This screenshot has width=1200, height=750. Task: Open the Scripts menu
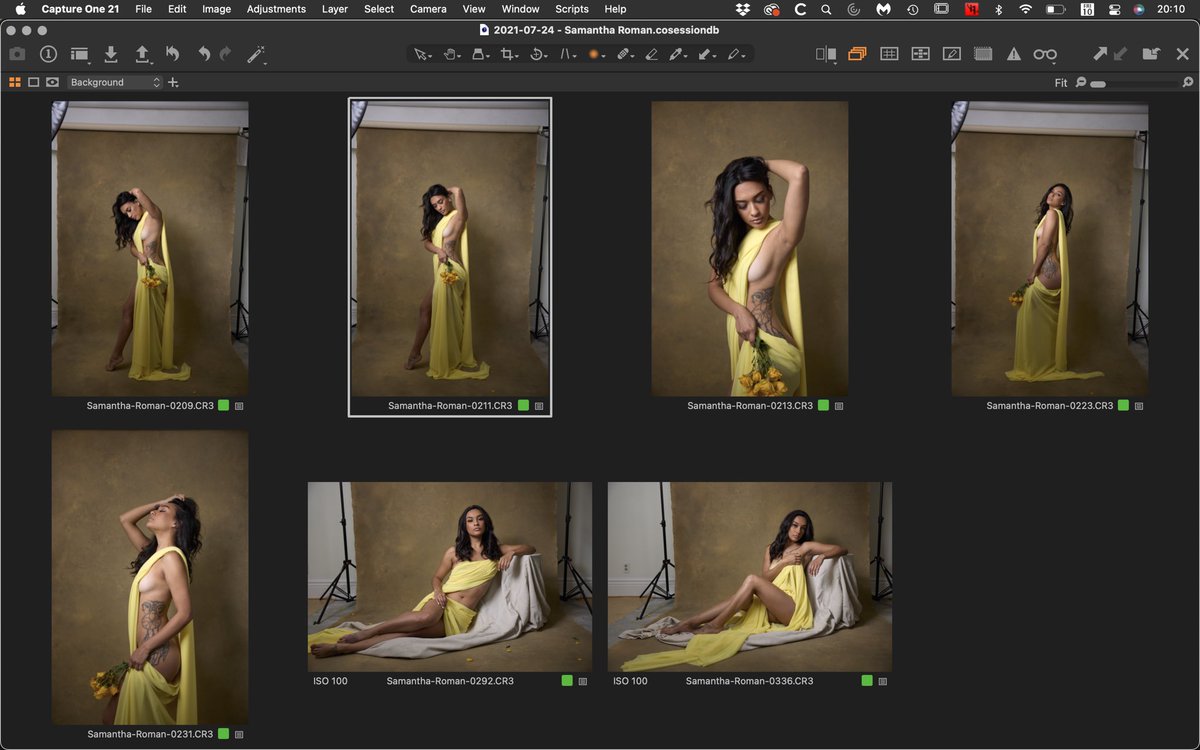572,9
